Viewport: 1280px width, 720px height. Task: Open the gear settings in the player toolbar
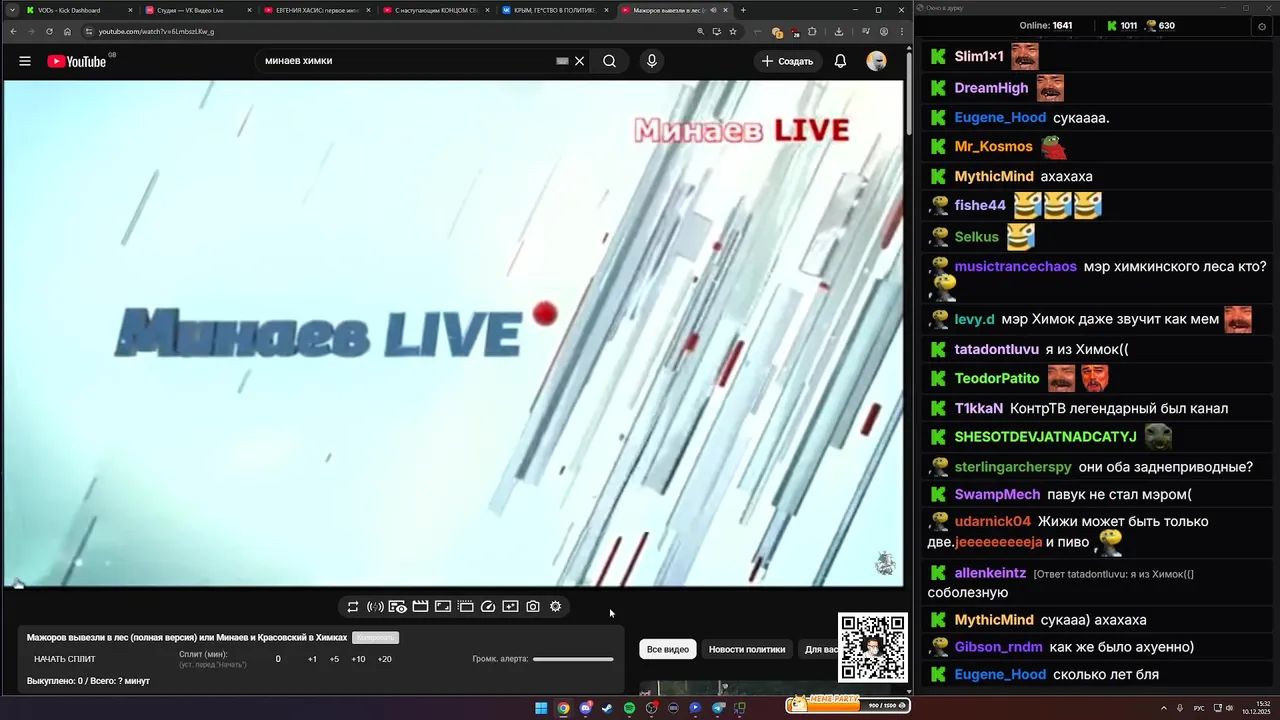(555, 606)
